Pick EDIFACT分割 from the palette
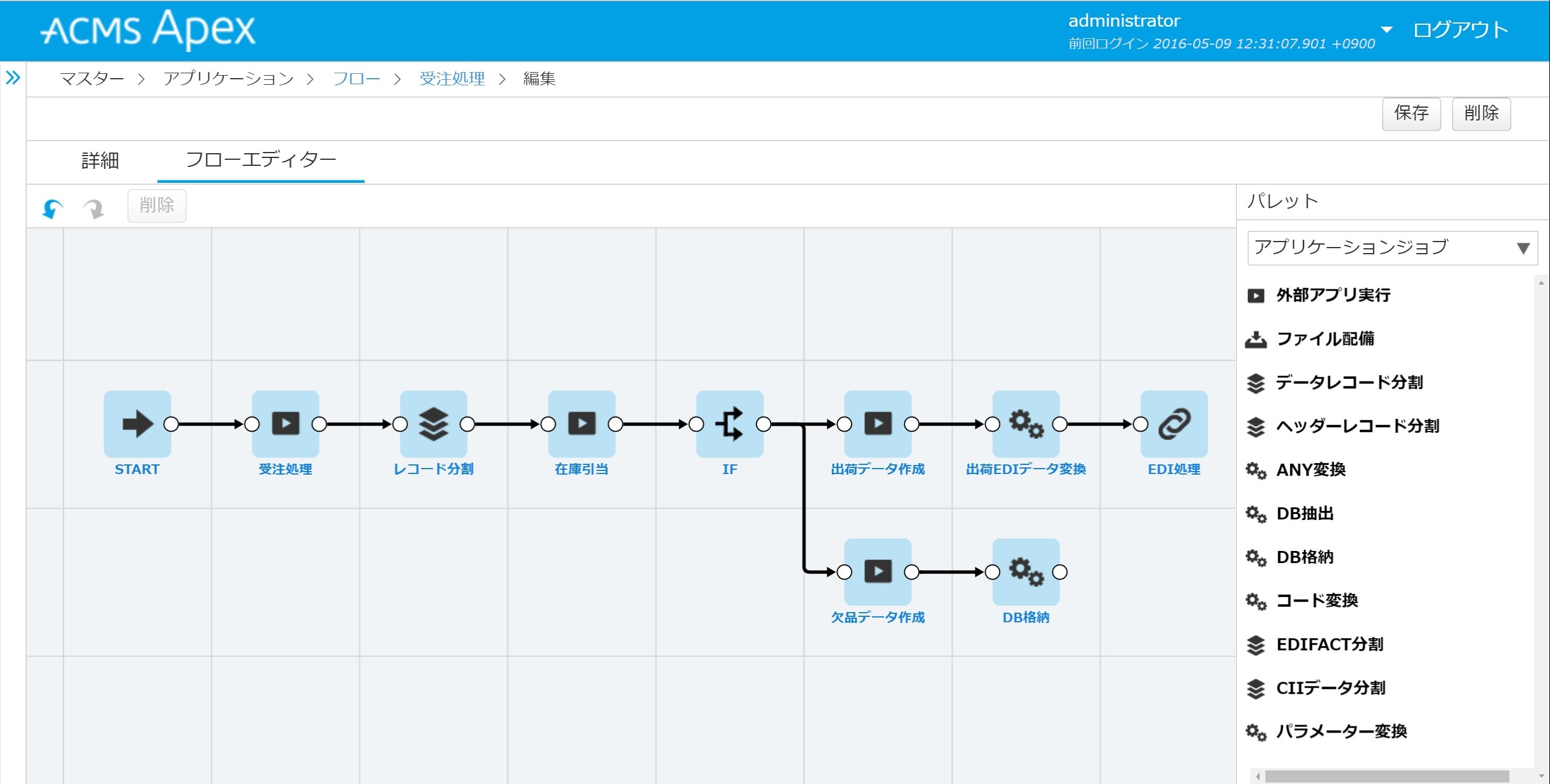This screenshot has height=784, width=1550. [1315, 644]
